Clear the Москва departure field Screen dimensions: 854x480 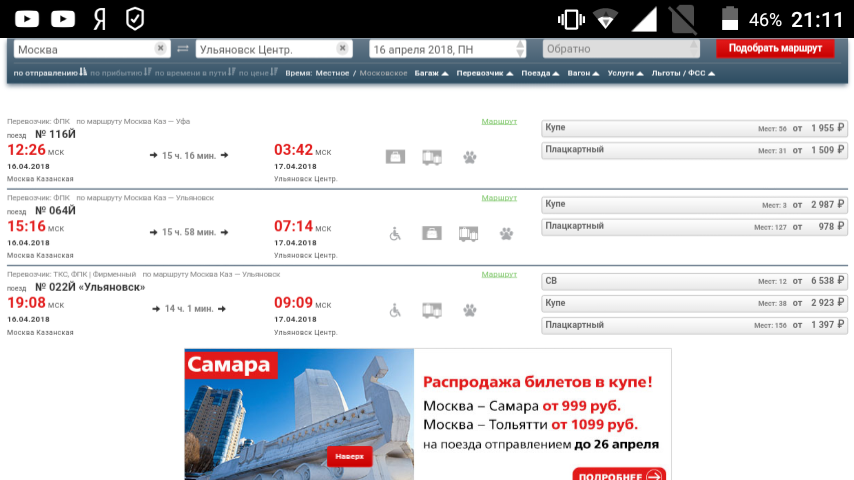(x=160, y=48)
